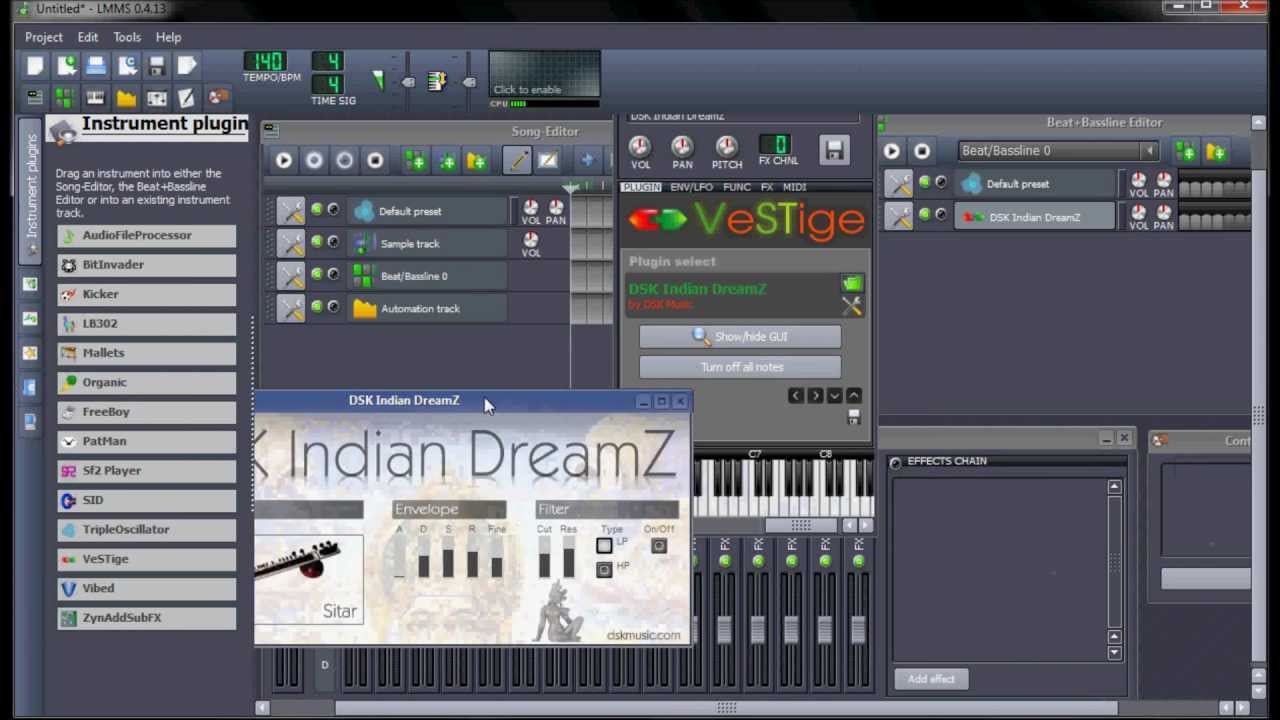Open the Tools menu
Image resolution: width=1280 pixels, height=720 pixels.
click(127, 37)
